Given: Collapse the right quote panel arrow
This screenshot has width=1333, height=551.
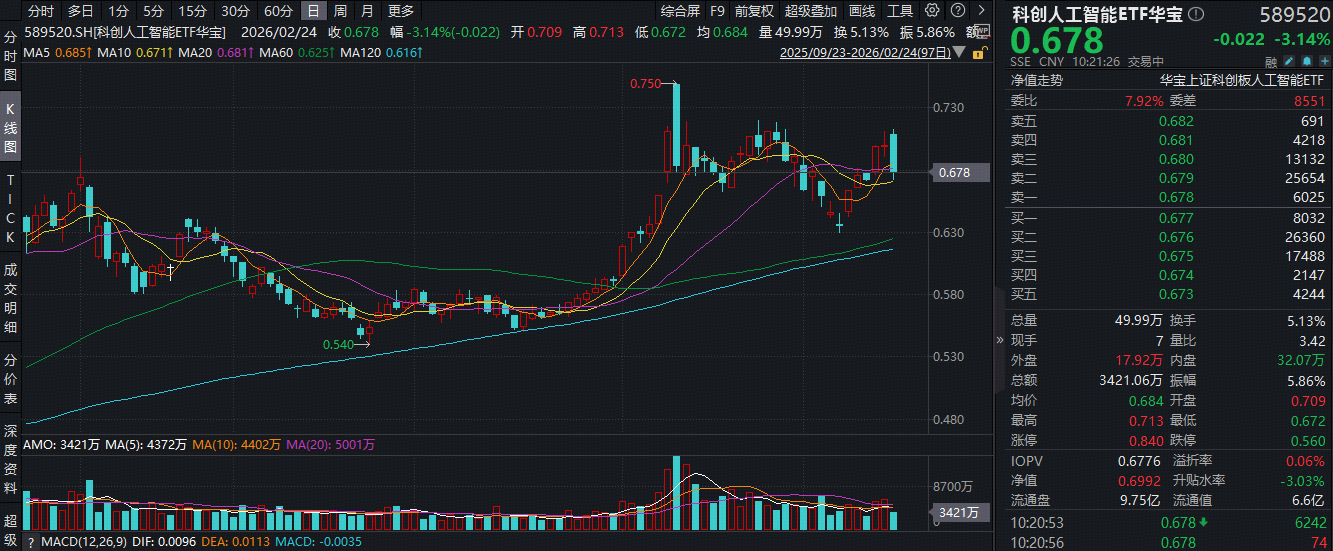Looking at the screenshot, I should [x=997, y=340].
